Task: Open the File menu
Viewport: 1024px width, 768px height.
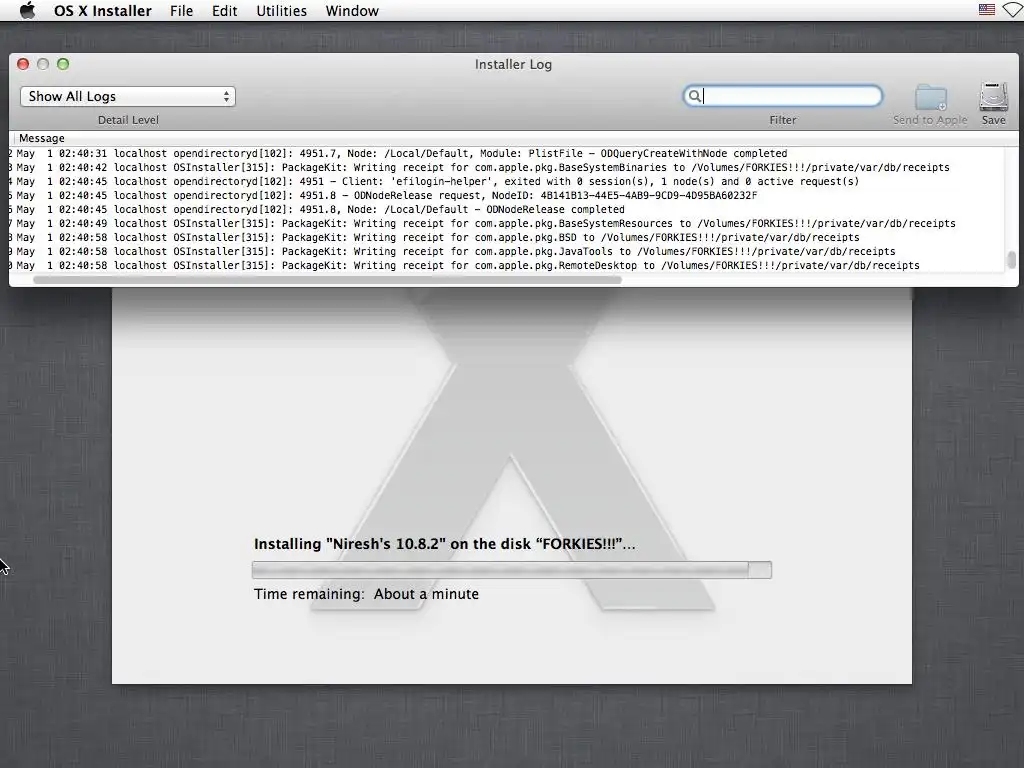Action: coord(182,10)
